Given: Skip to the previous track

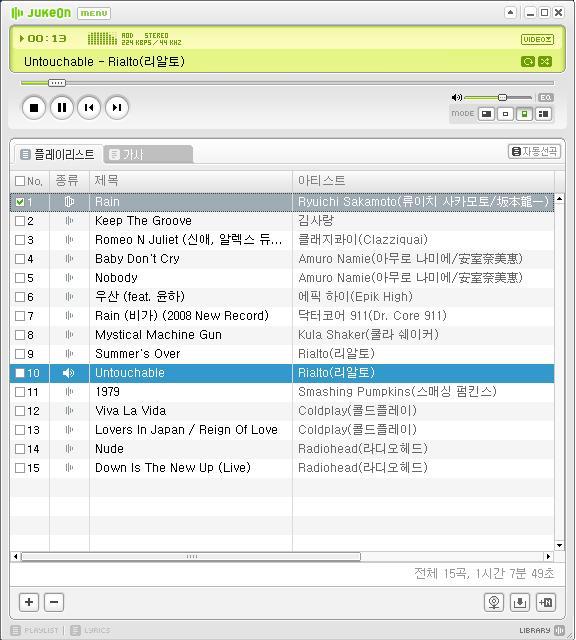Looking at the screenshot, I should click(x=89, y=108).
